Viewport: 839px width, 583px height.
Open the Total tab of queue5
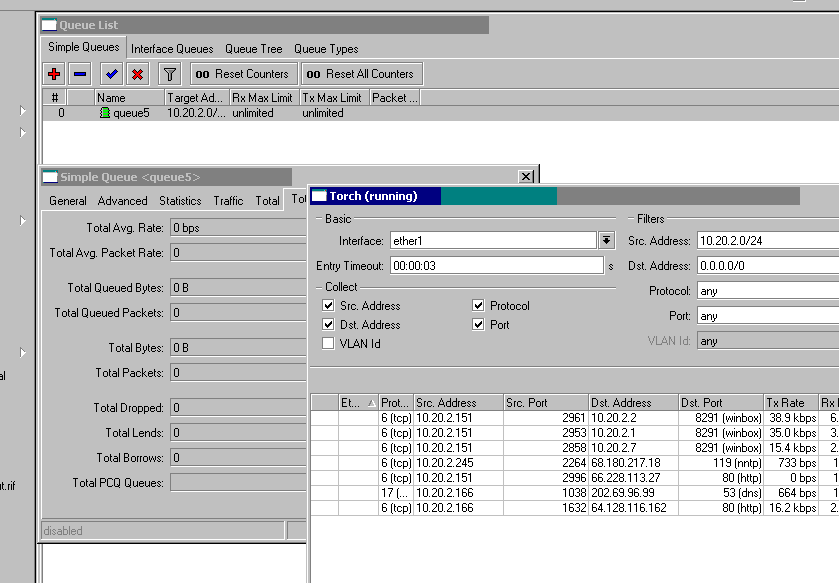pos(267,201)
